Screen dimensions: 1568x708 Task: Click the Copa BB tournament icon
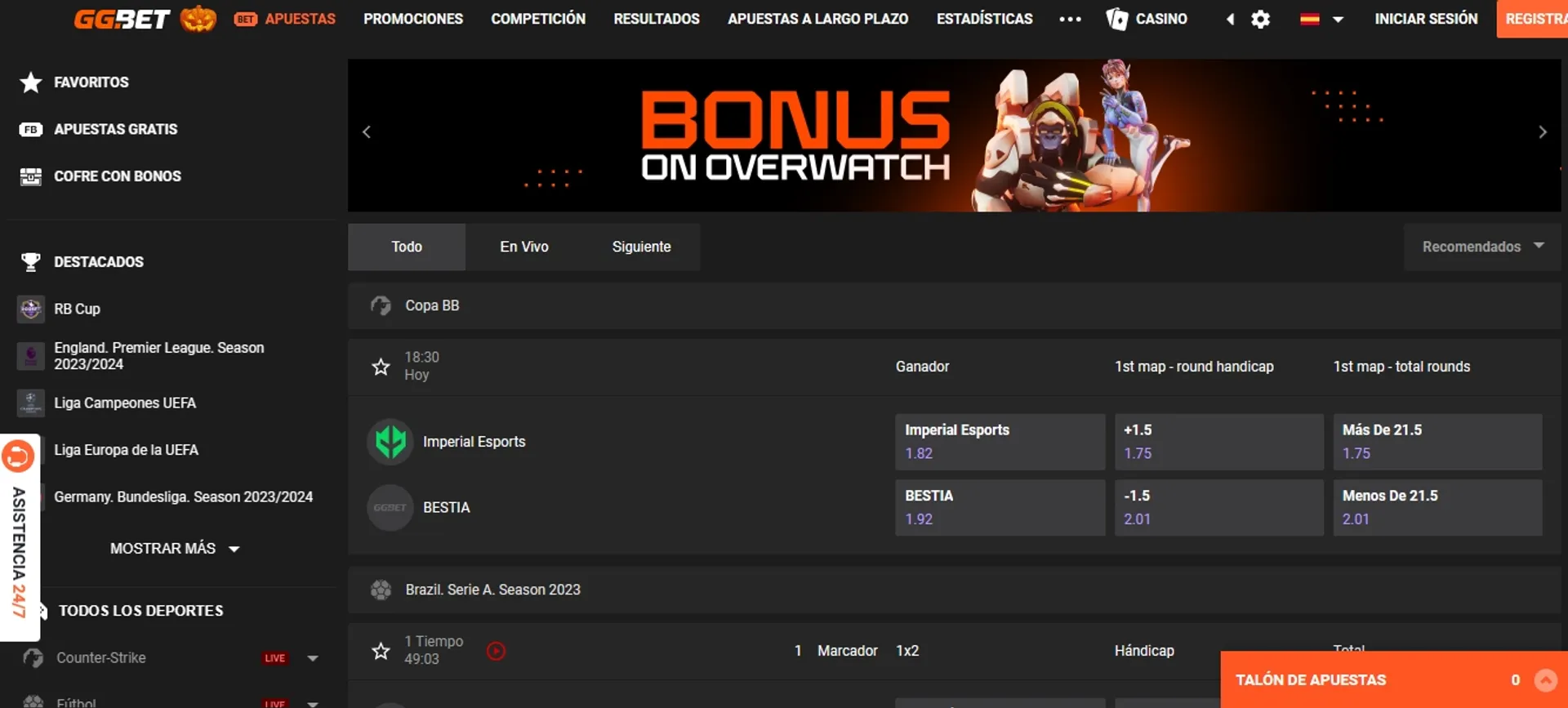click(381, 305)
